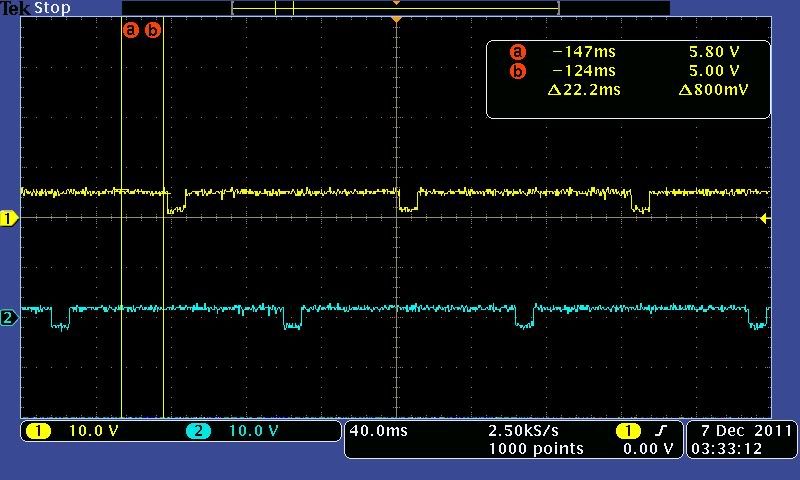This screenshot has width=800, height=480.
Task: Click the red cursor b icon in readout box
Action: click(x=517, y=71)
